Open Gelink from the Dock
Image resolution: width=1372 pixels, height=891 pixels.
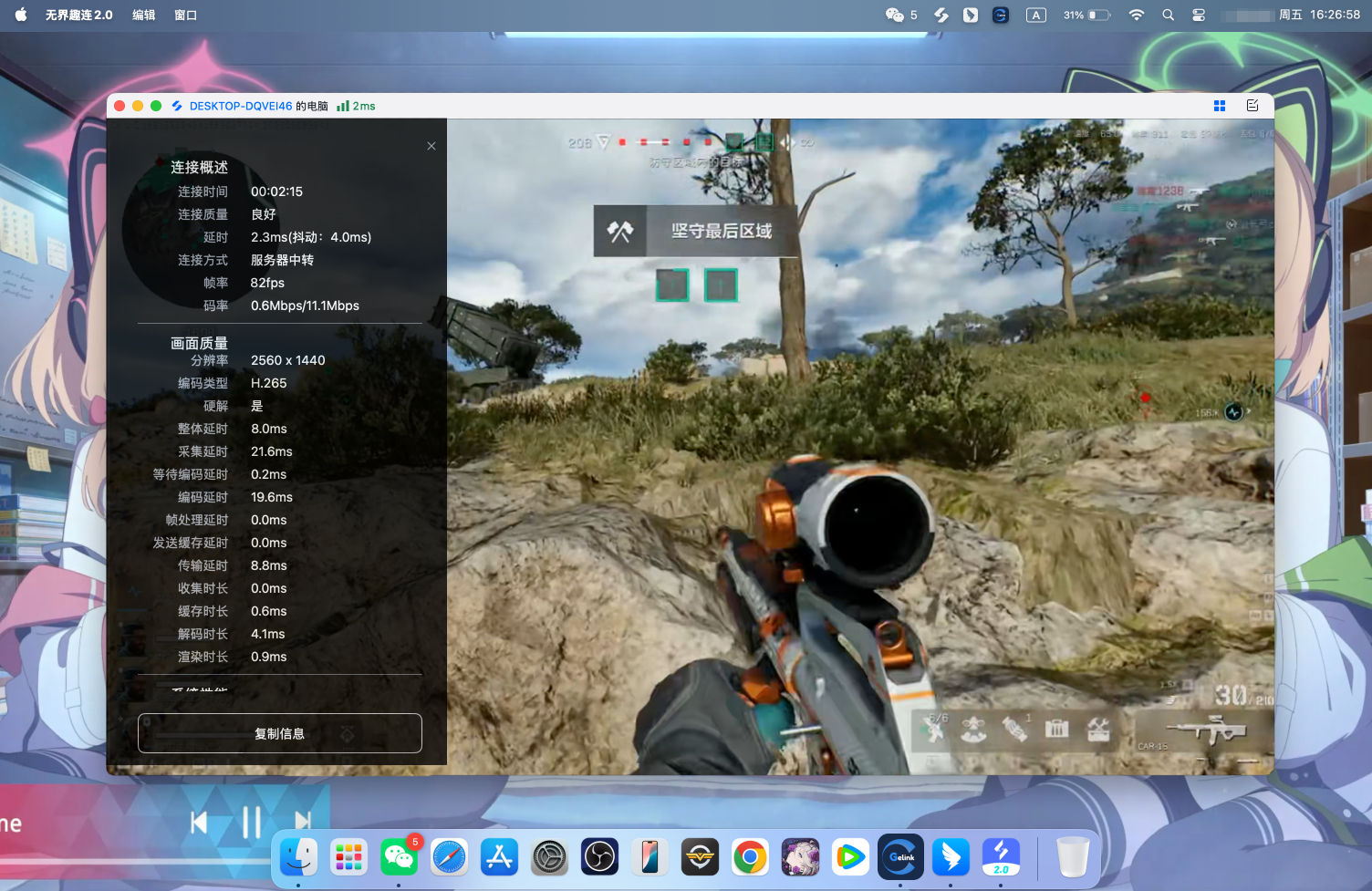(x=901, y=857)
